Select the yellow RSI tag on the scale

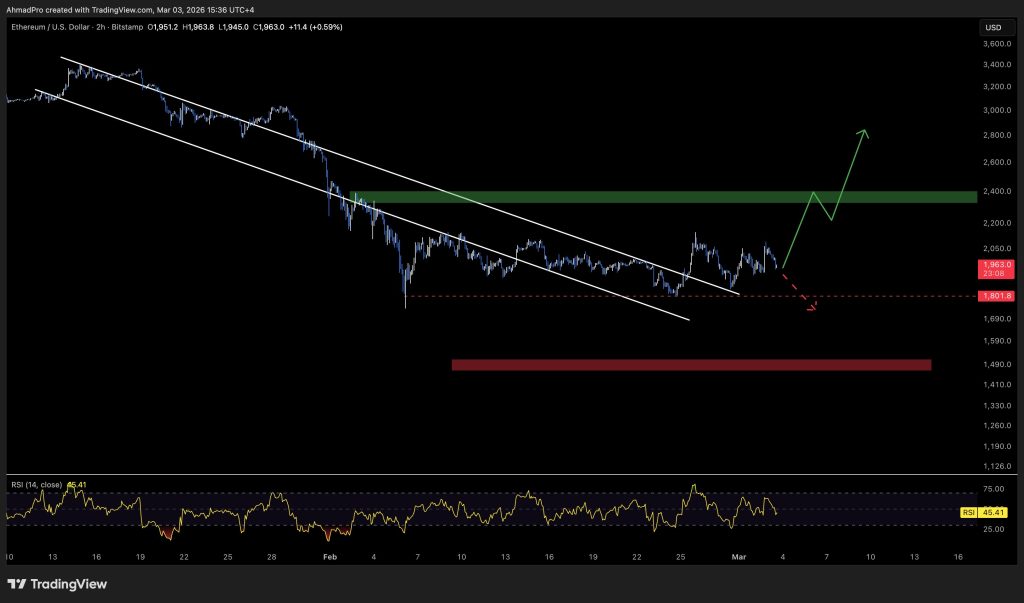968,512
